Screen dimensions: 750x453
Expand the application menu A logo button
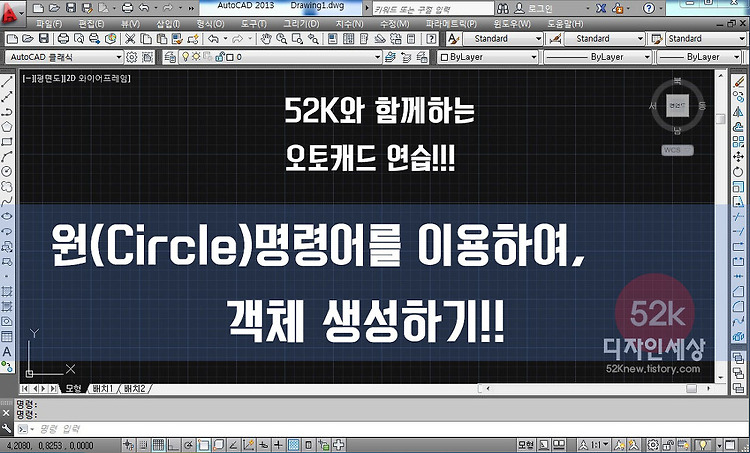click(13, 13)
